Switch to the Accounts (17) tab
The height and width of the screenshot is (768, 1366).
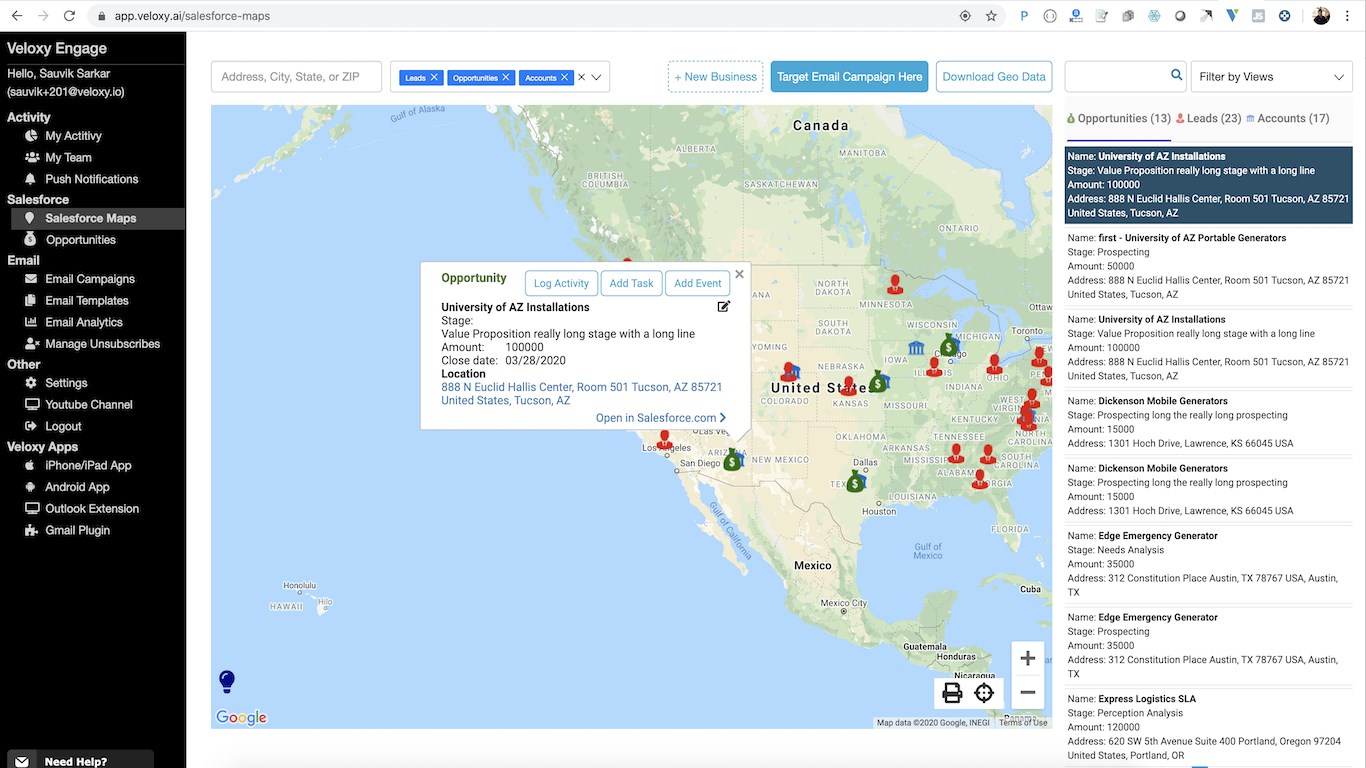pos(1287,119)
